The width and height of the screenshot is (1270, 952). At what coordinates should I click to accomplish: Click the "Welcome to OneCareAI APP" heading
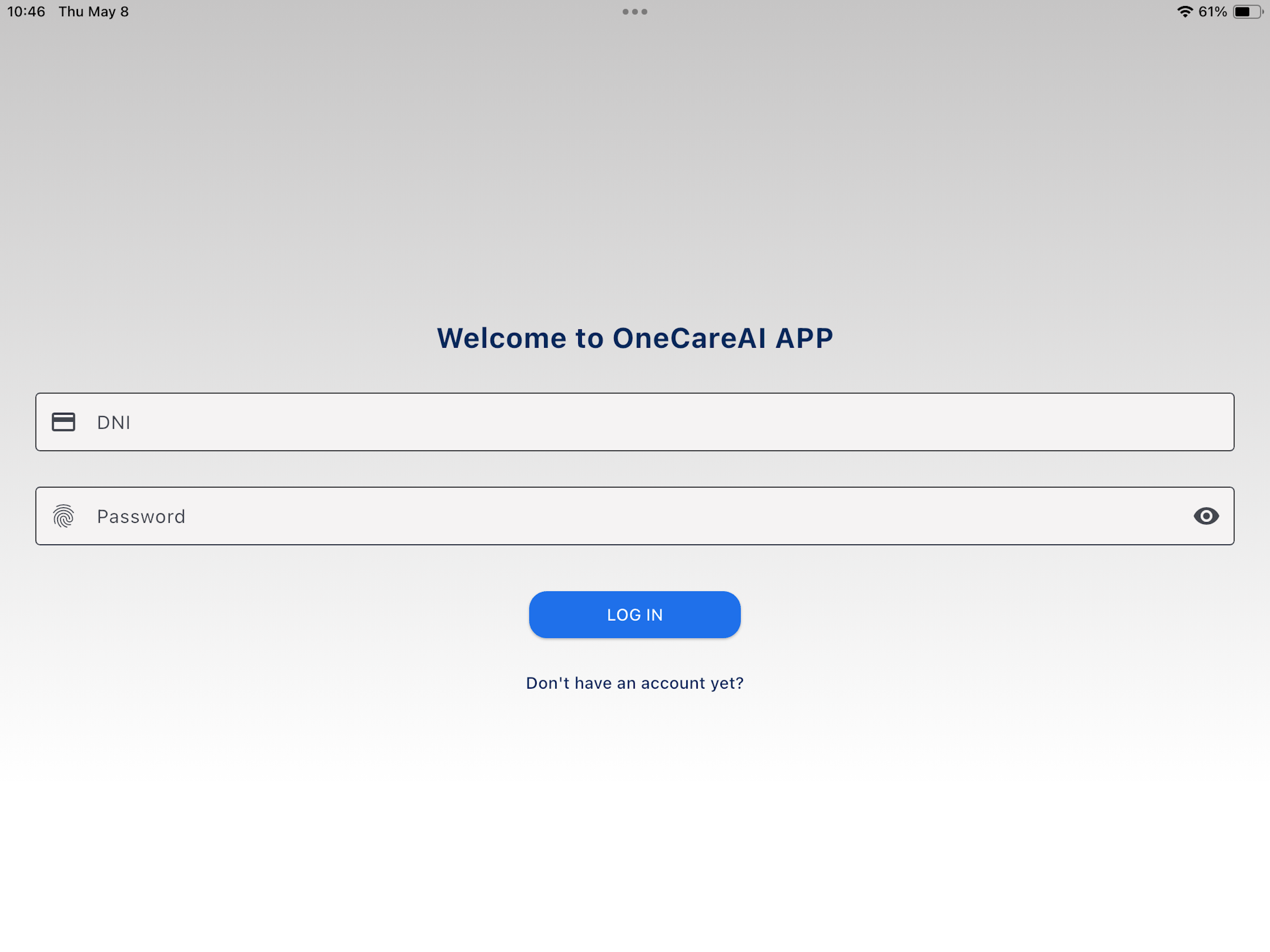(x=635, y=338)
